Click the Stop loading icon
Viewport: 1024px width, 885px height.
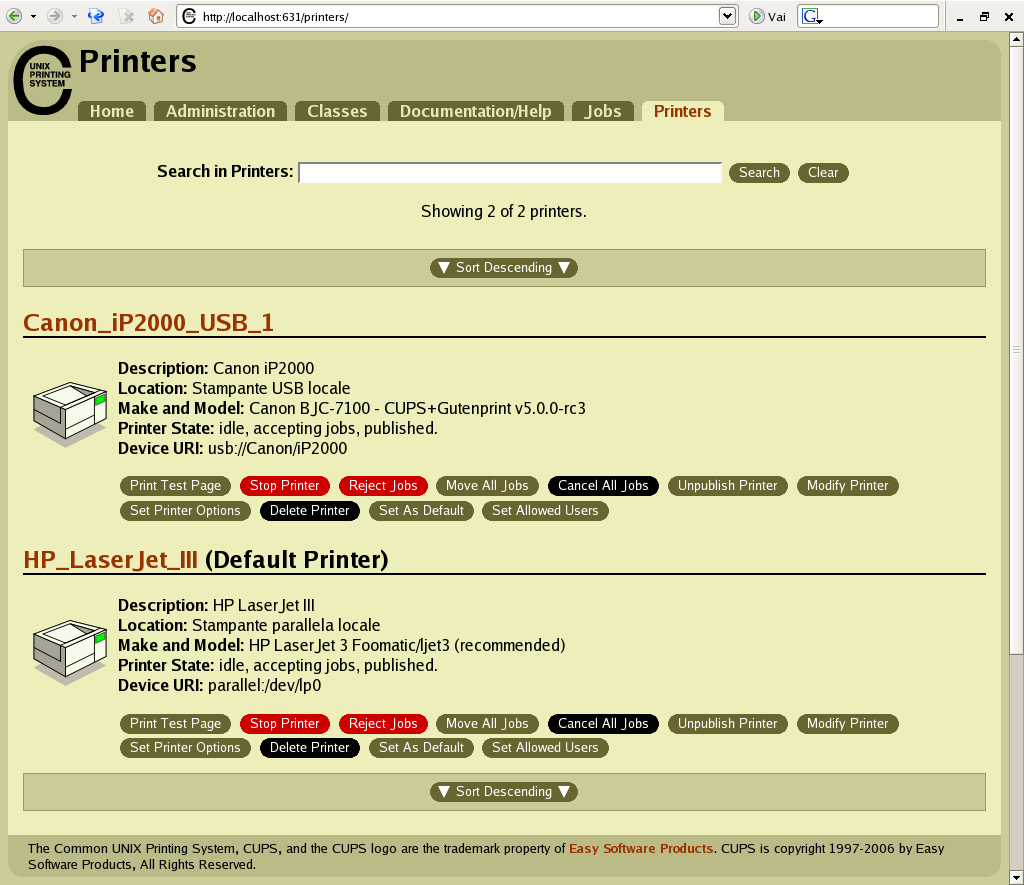click(125, 16)
